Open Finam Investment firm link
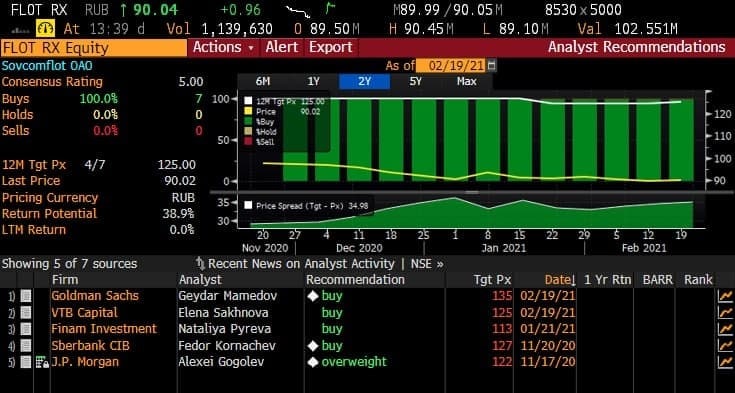 pyautogui.click(x=104, y=329)
